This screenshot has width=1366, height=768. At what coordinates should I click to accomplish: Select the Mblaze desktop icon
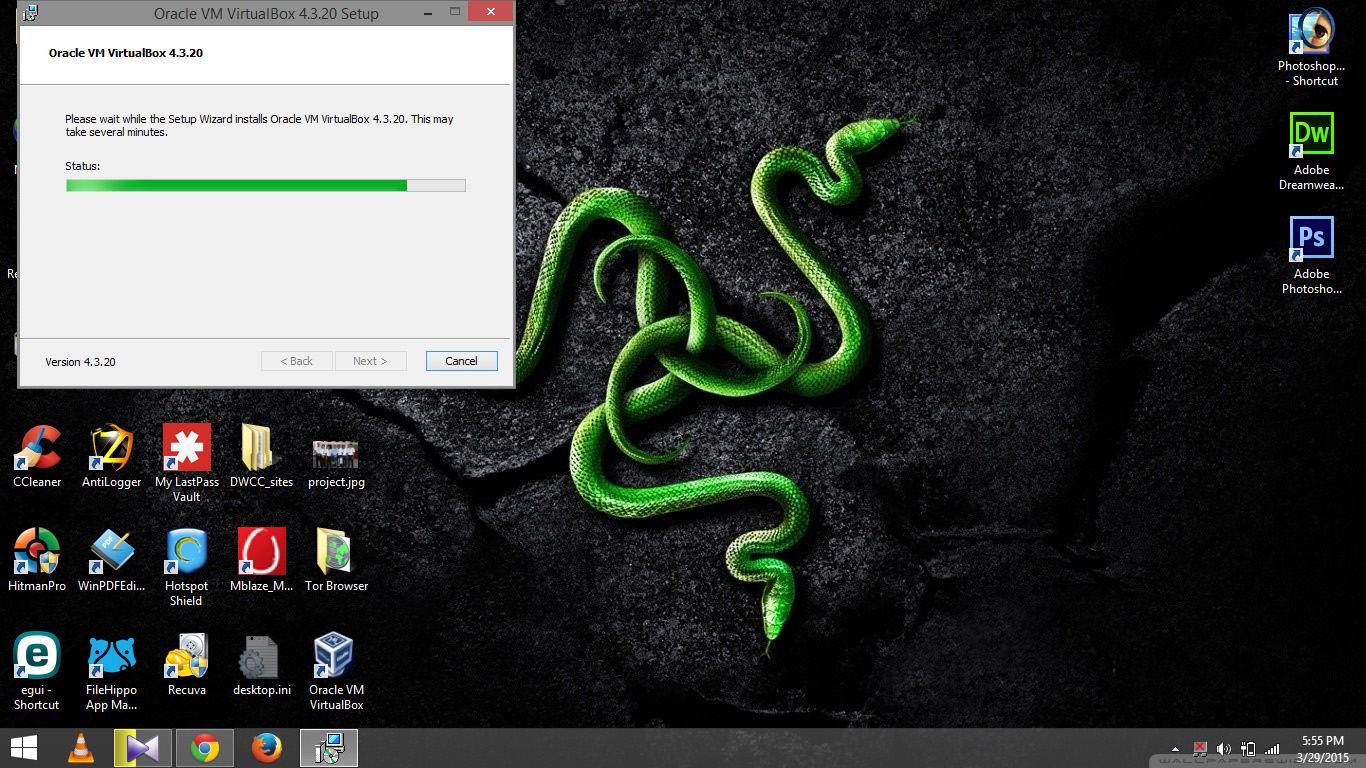261,560
